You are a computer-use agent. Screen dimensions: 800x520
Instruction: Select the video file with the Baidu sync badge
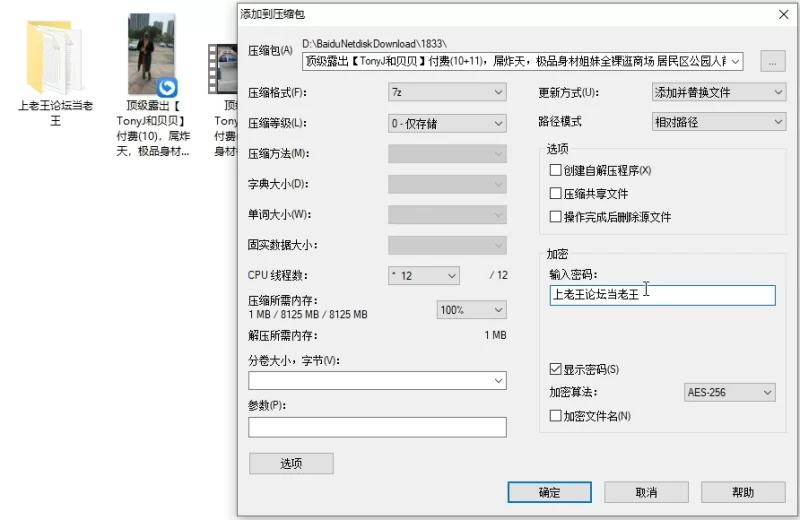152,55
